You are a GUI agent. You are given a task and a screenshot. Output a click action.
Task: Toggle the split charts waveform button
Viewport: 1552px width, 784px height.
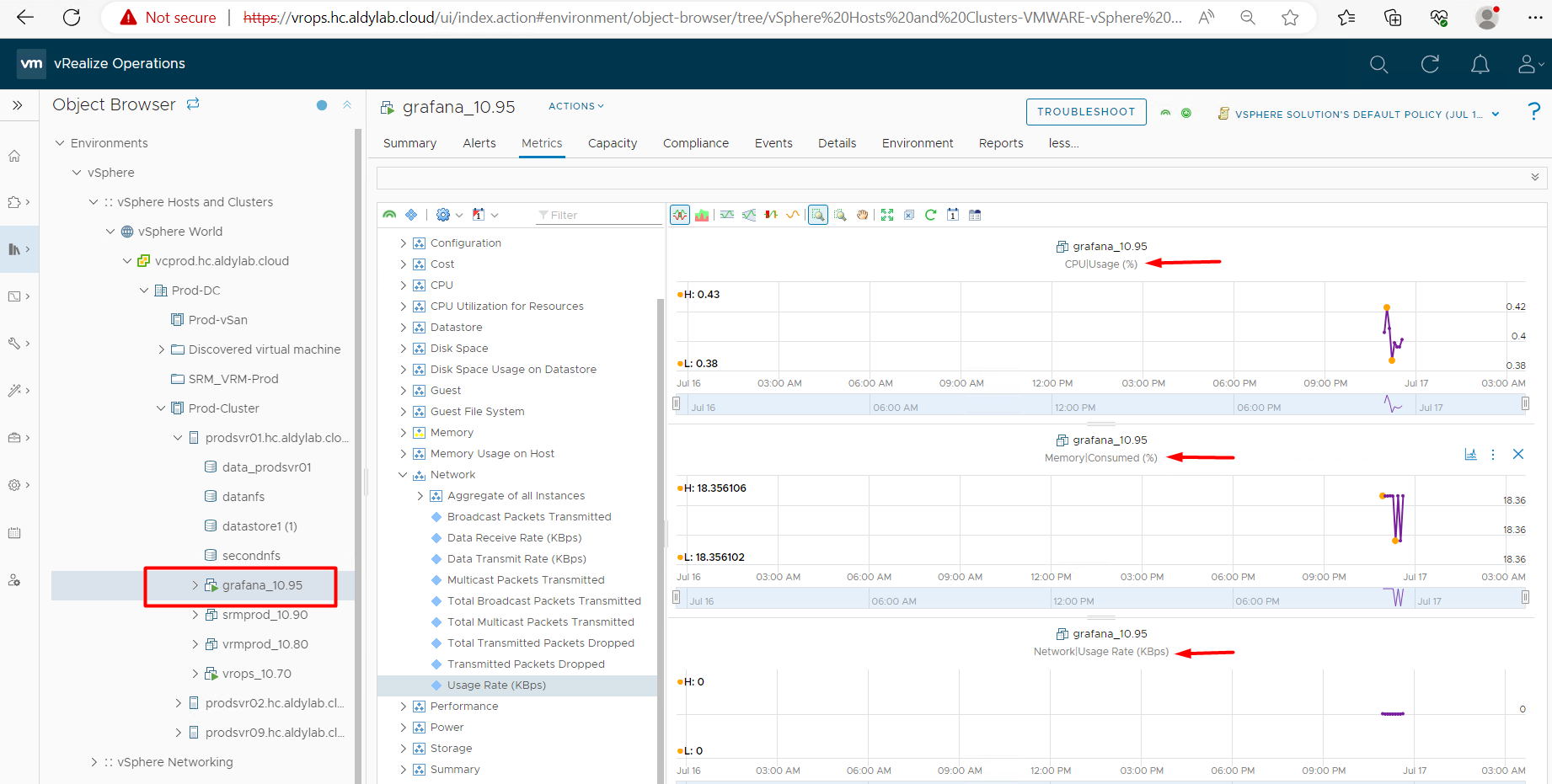(x=680, y=215)
